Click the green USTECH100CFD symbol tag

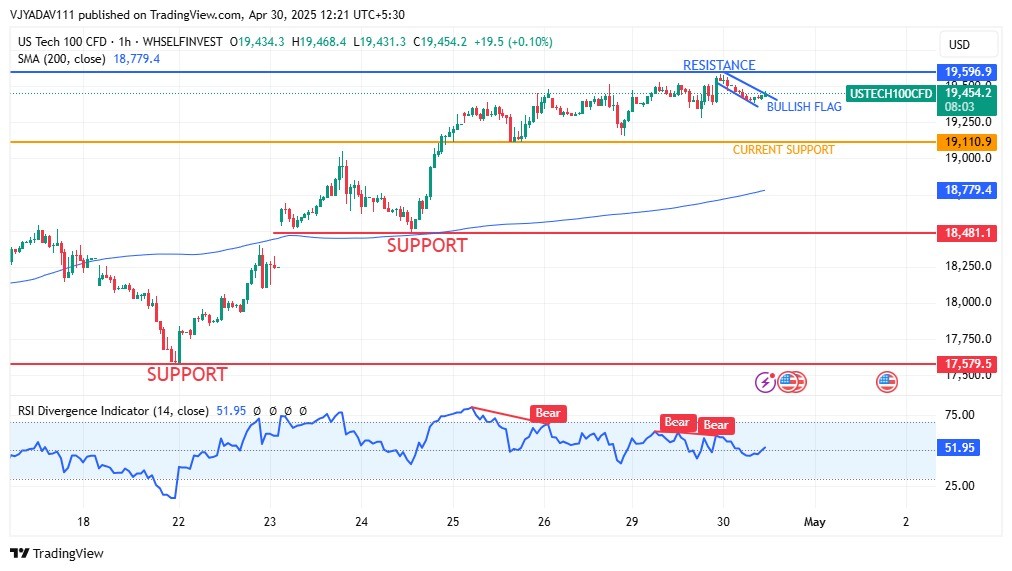pyautogui.click(x=890, y=93)
